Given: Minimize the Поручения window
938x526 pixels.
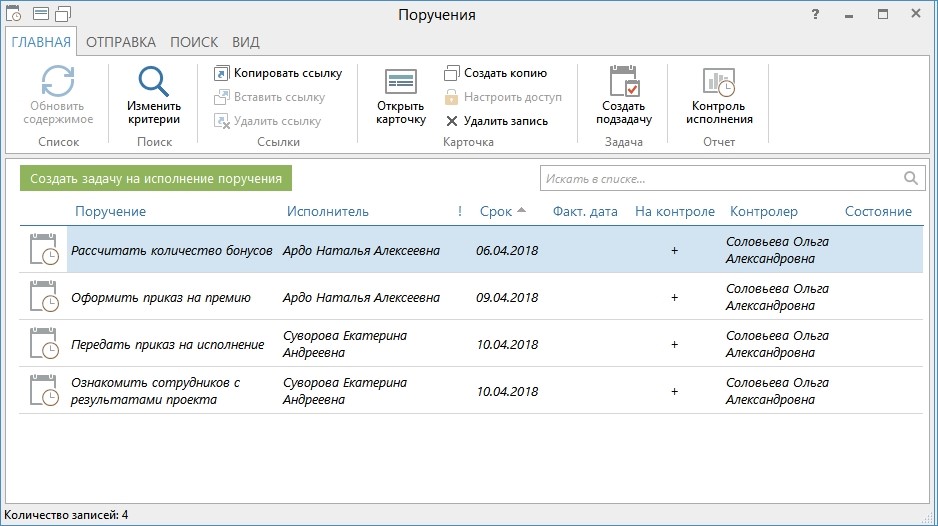Looking at the screenshot, I should coord(849,15).
